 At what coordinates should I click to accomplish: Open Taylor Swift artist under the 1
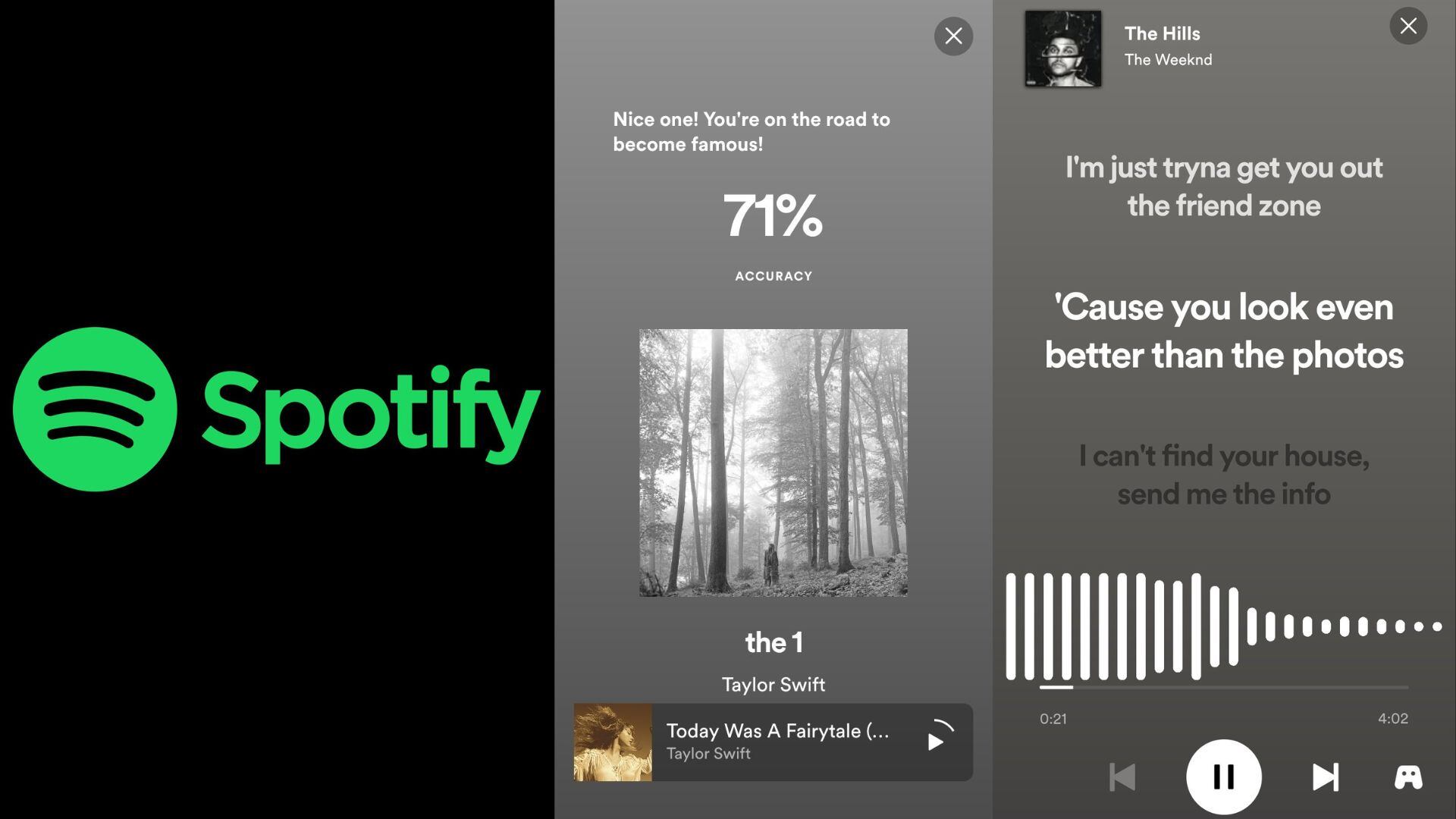coord(773,685)
